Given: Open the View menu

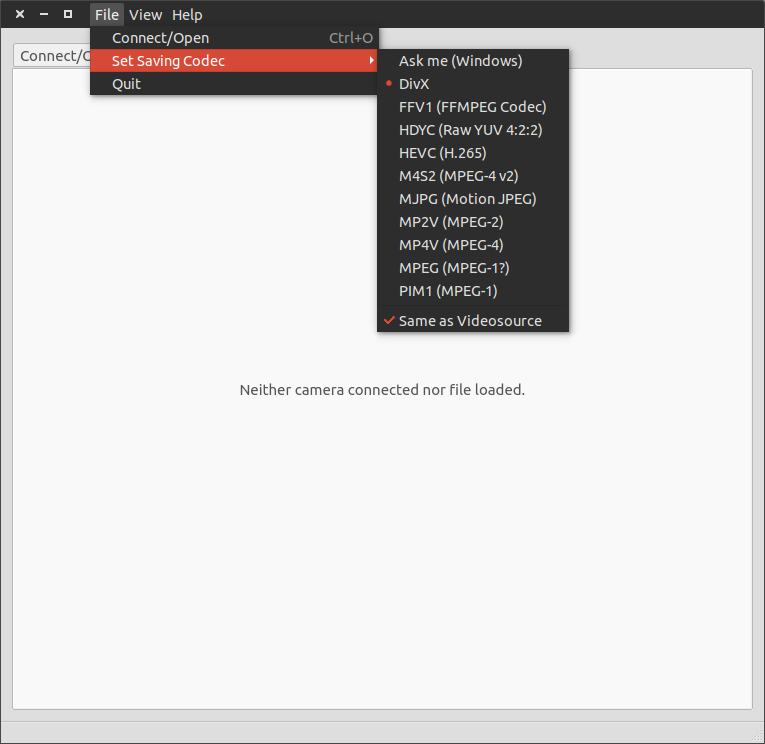Looking at the screenshot, I should coord(145,15).
